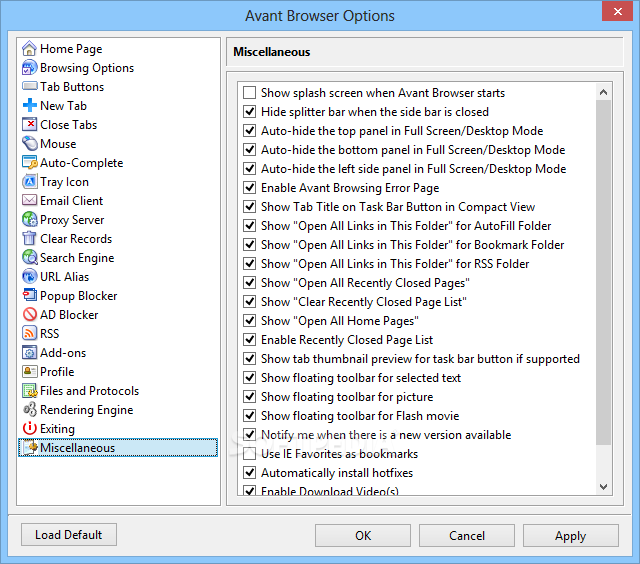Click the Files and Protocols icon
The height and width of the screenshot is (564, 640).
coord(29,391)
